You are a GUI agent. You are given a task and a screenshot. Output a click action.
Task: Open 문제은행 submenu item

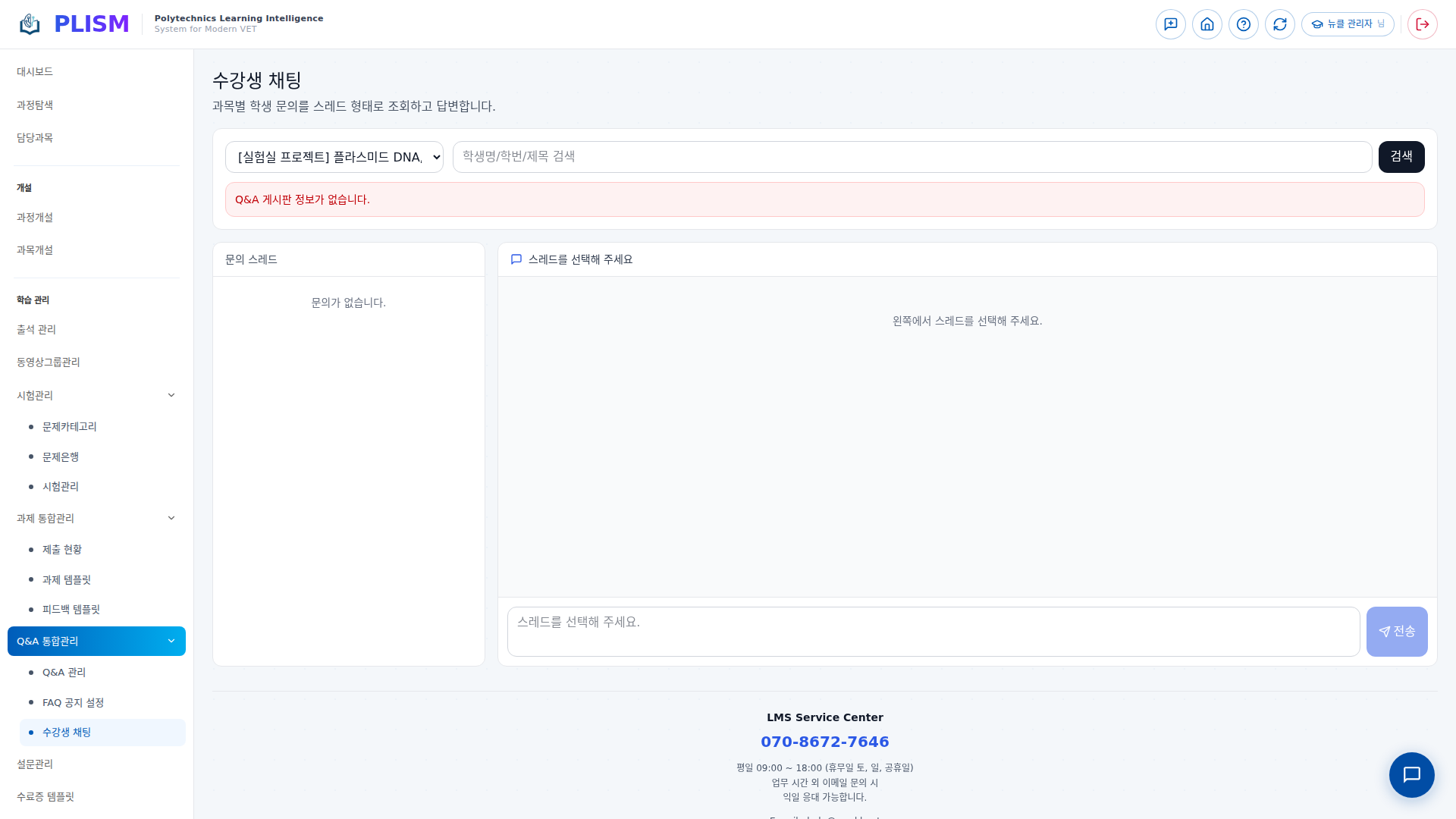tap(61, 457)
